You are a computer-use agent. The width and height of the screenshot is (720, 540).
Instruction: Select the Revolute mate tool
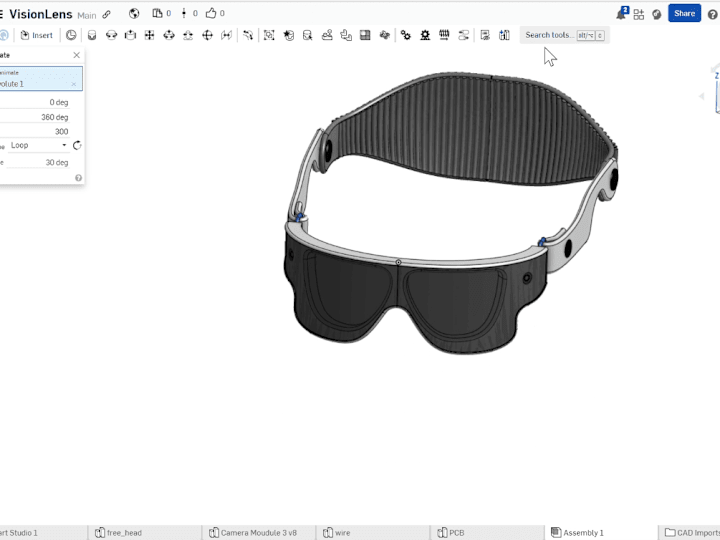111,35
